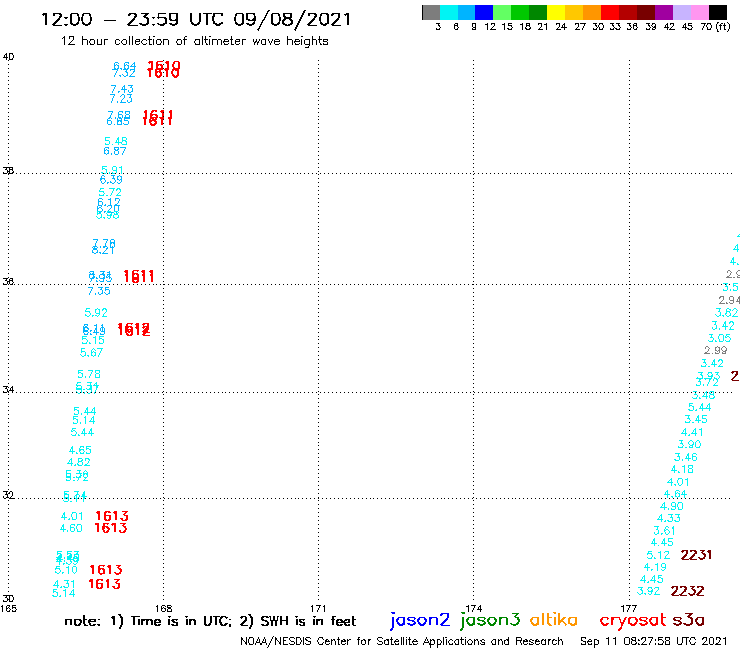The height and width of the screenshot is (650, 740).
Task: Click the wave height value 5.92
Action: pyautogui.click(x=96, y=313)
